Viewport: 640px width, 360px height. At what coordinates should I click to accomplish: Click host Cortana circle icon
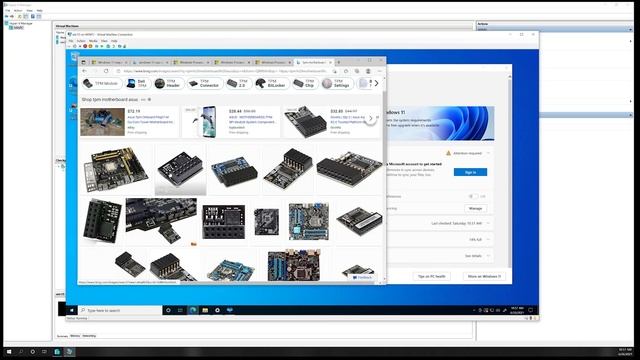click(x=33, y=351)
